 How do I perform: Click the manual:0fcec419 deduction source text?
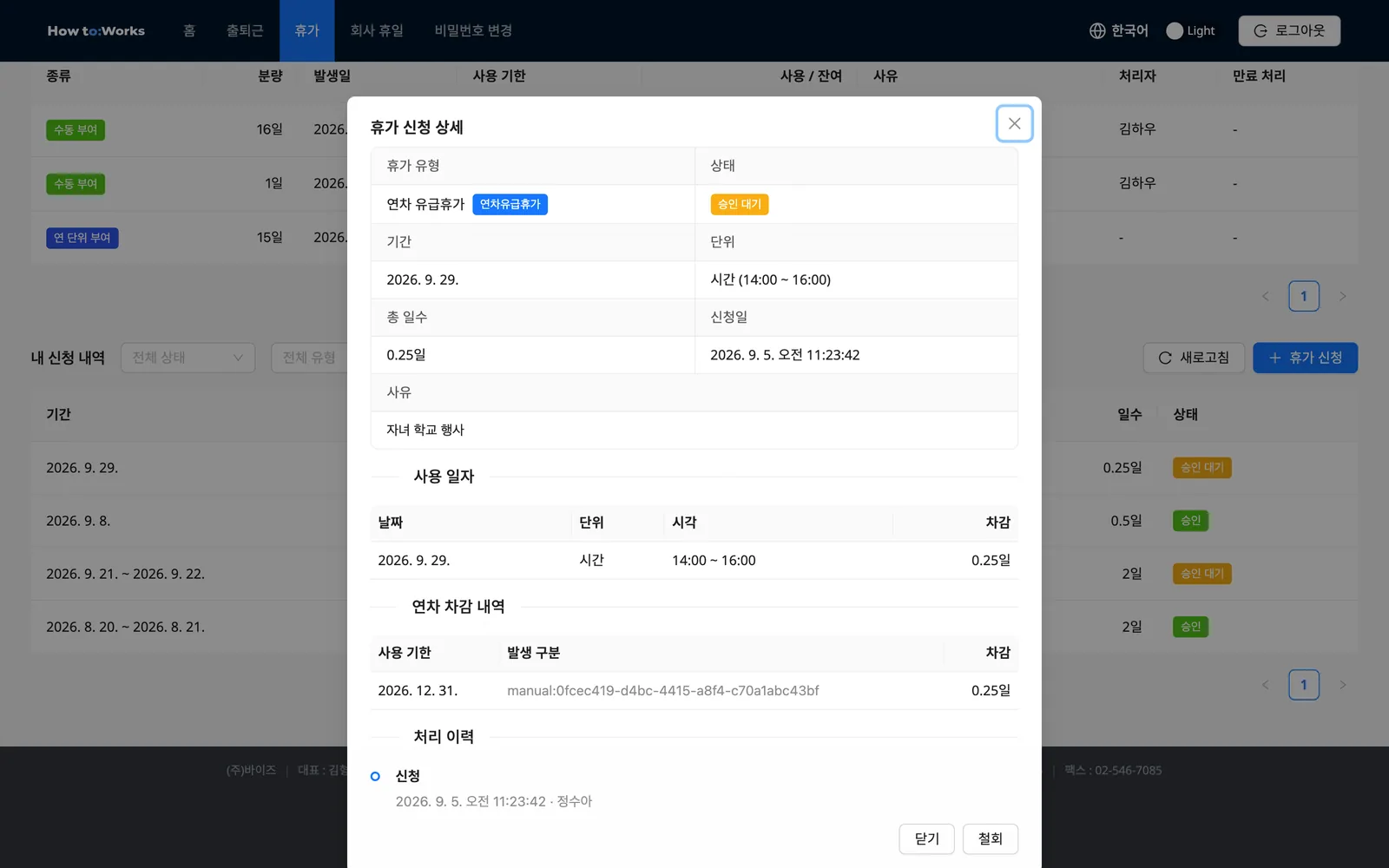coord(662,691)
